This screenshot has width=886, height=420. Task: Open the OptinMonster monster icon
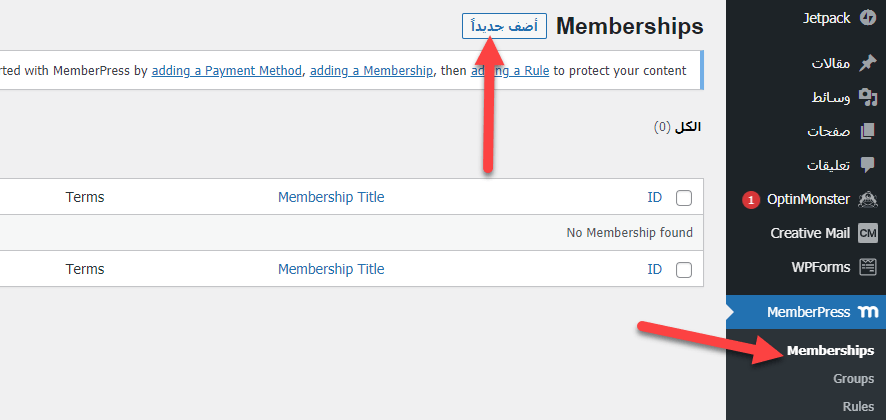(867, 200)
